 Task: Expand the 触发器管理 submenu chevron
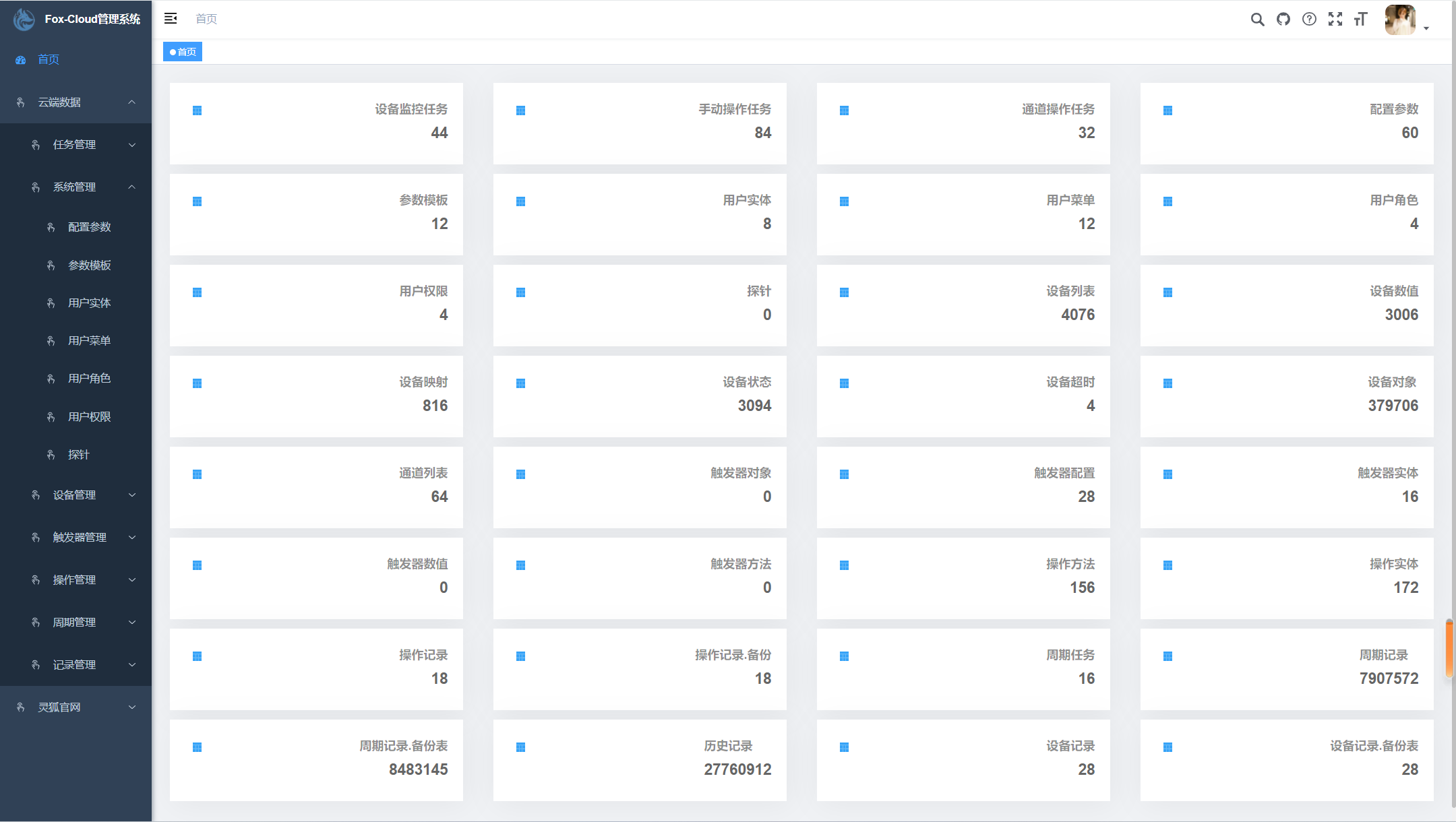click(x=132, y=538)
